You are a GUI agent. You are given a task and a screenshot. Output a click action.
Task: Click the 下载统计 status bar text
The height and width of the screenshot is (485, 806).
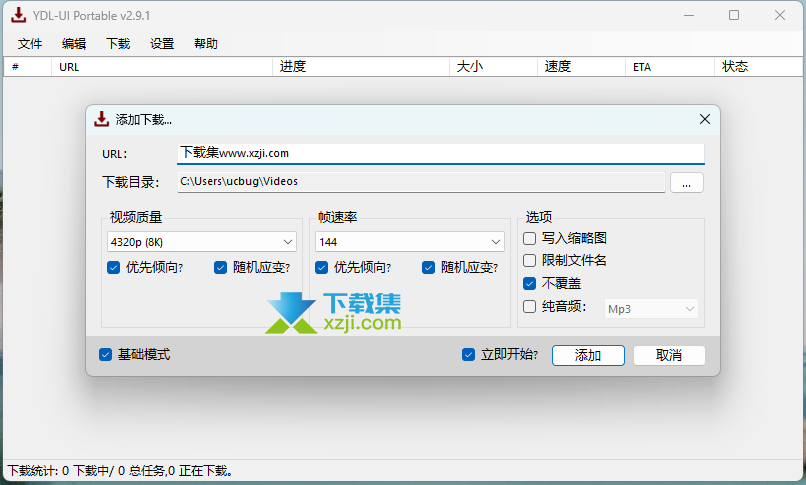(x=120, y=471)
